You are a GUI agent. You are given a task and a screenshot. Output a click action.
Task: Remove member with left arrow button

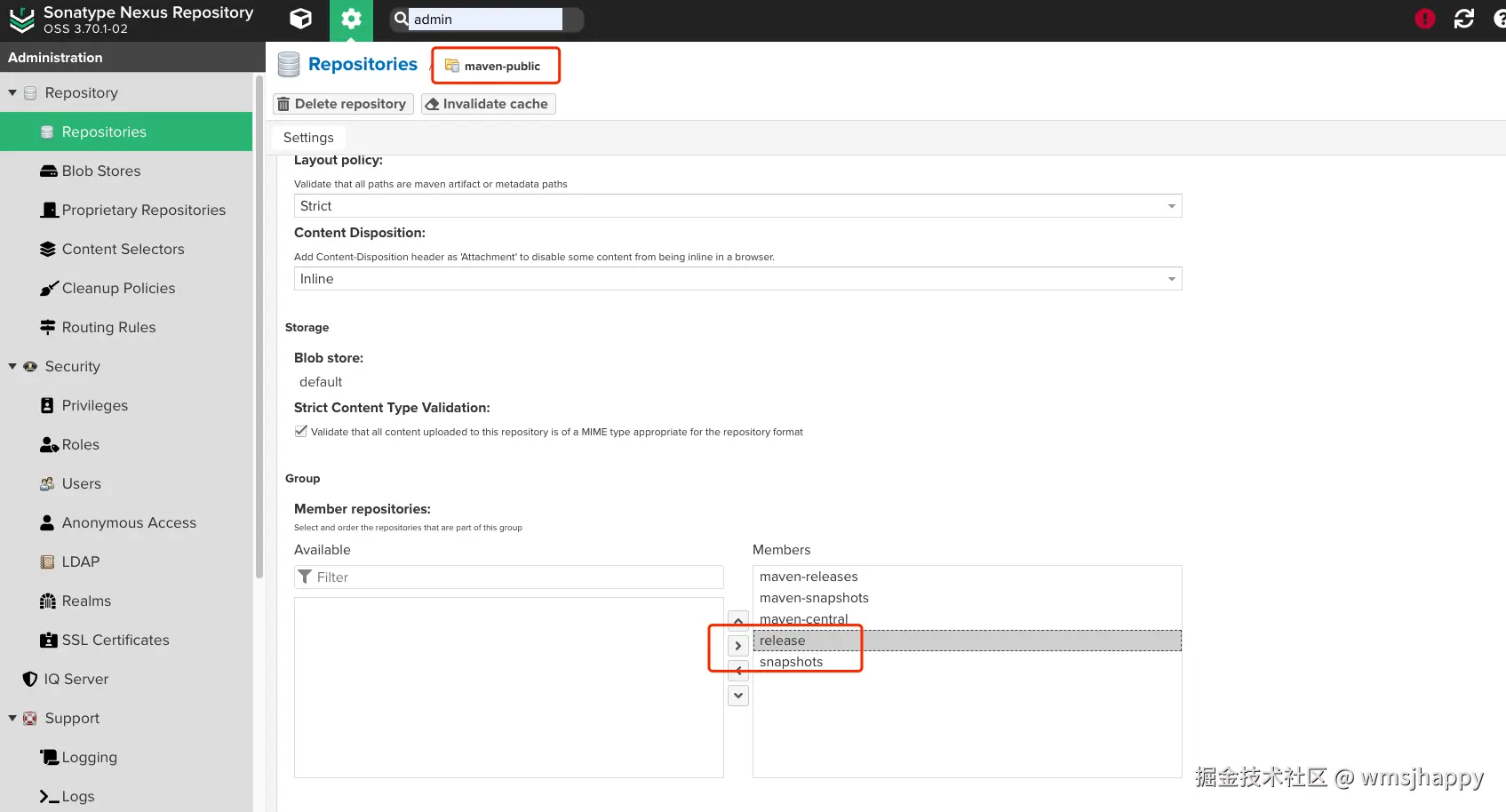tap(738, 671)
